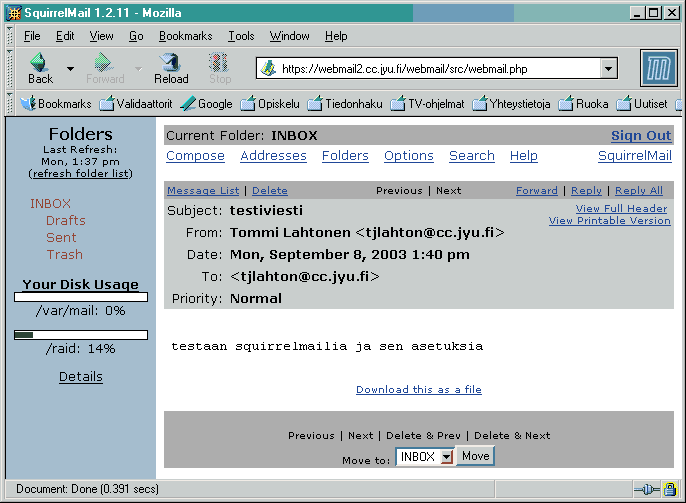Collapse the bookmarks toolbar grippy handle
This screenshot has width=686, height=503.
point(10,103)
